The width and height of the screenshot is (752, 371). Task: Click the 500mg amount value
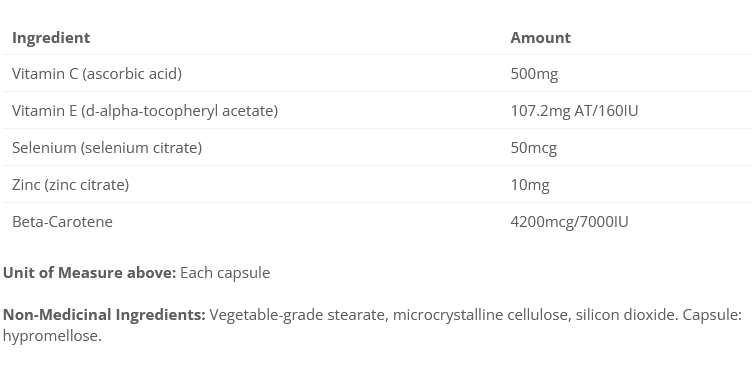pos(534,74)
